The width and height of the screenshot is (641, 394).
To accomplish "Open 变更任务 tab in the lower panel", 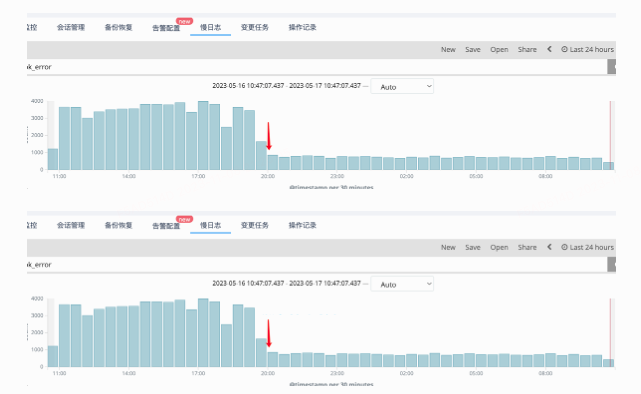I will (255, 225).
